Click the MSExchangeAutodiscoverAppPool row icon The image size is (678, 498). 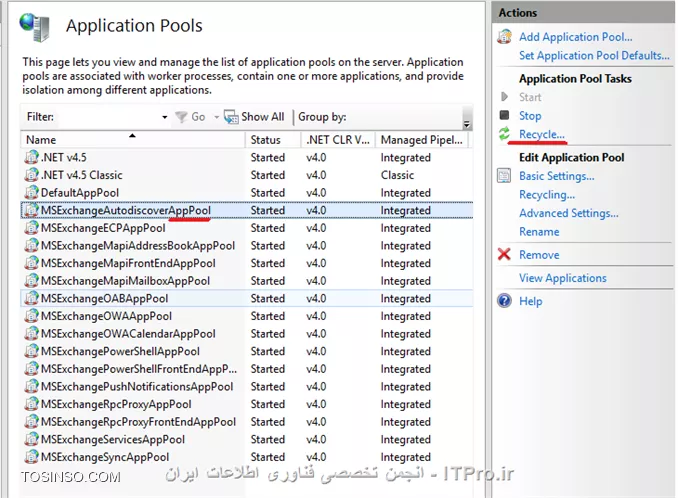[31, 210]
